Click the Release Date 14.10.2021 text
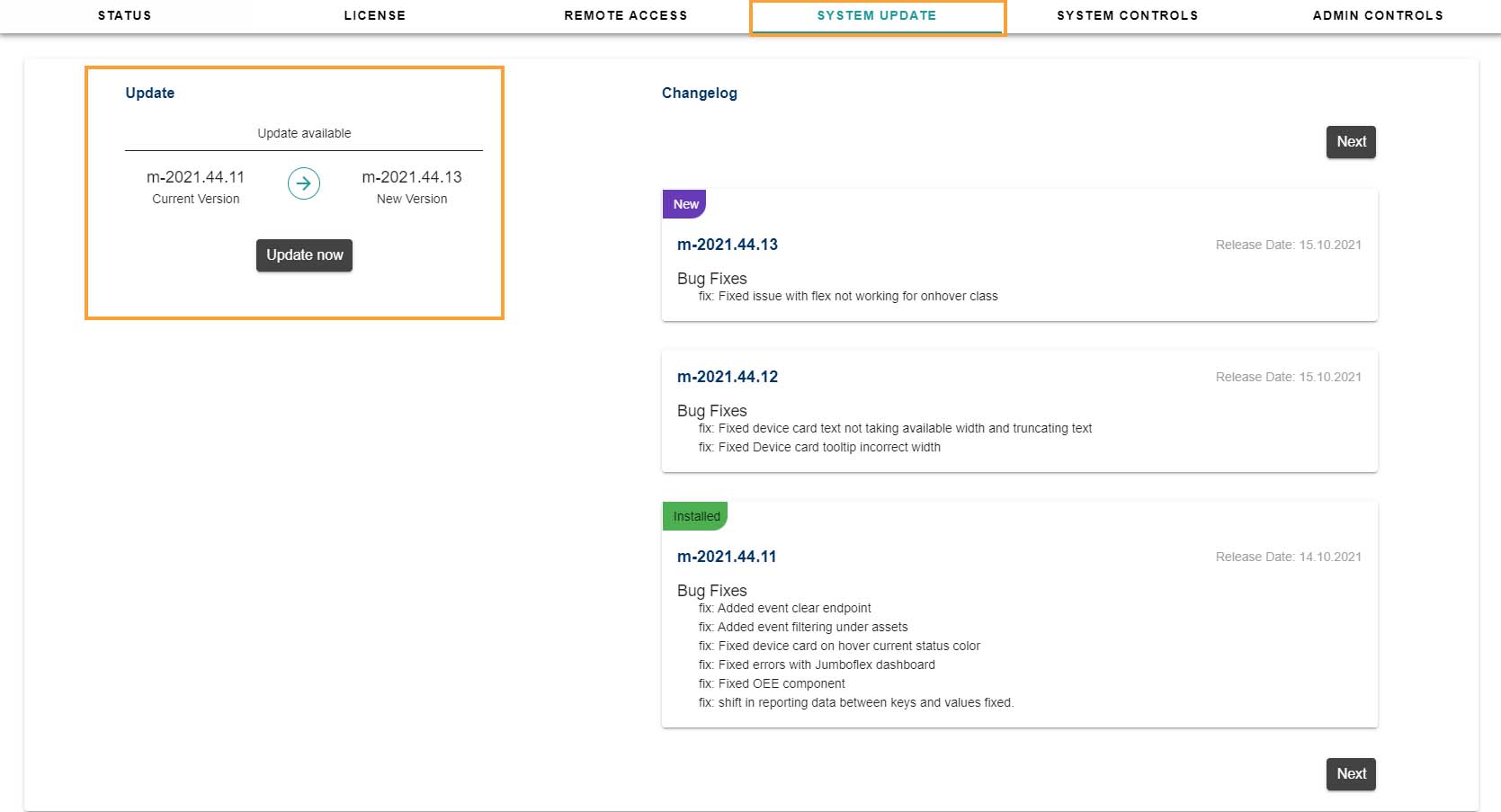This screenshot has width=1501, height=812. 1288,557
